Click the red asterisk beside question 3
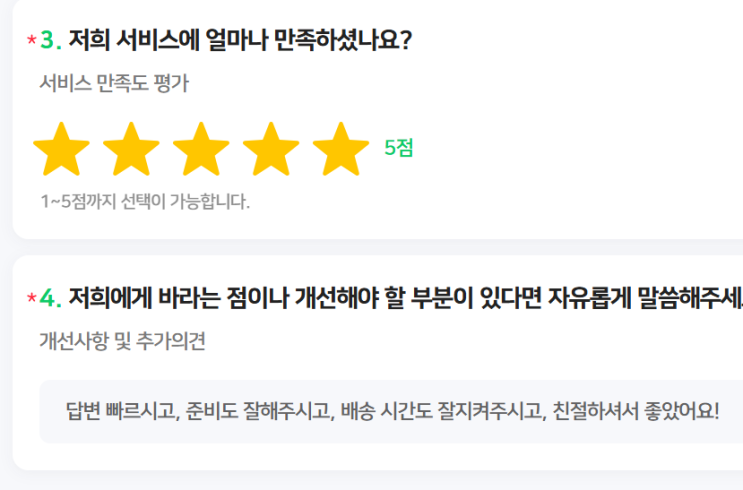Image resolution: width=743 pixels, height=490 pixels. click(31, 41)
